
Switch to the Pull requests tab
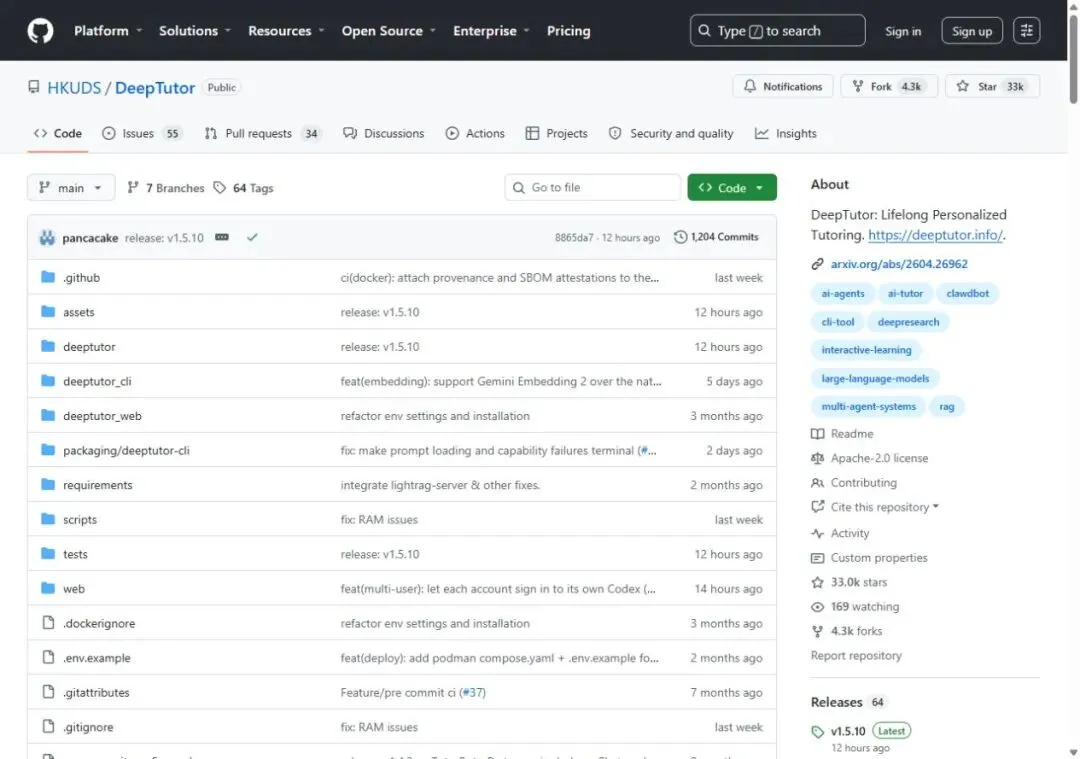(262, 134)
